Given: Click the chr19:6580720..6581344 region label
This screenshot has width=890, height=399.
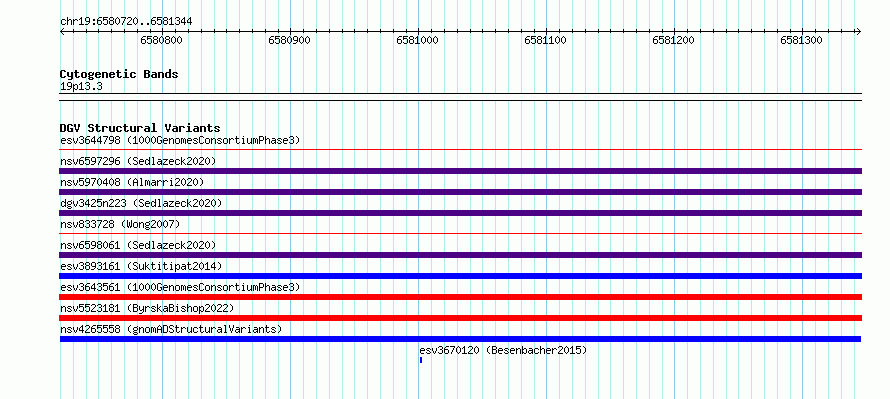Looking at the screenshot, I should tap(126, 22).
